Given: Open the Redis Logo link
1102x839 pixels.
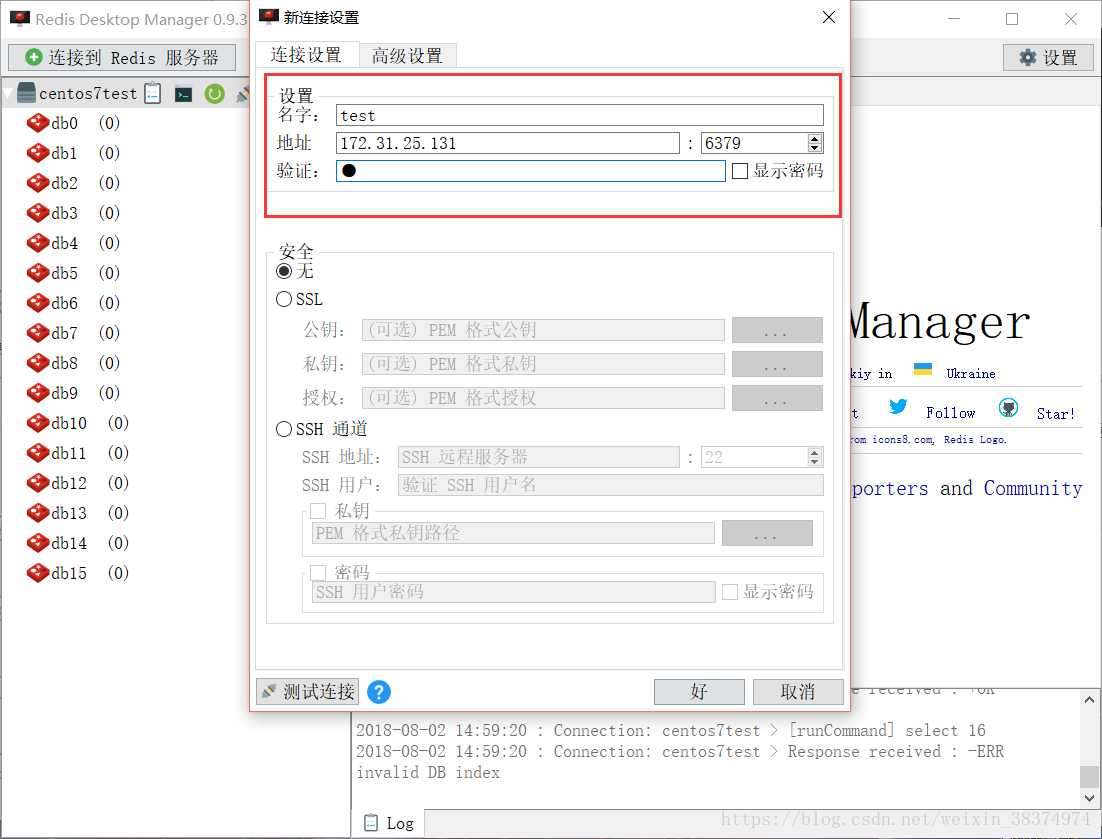Looking at the screenshot, I should (975, 439).
